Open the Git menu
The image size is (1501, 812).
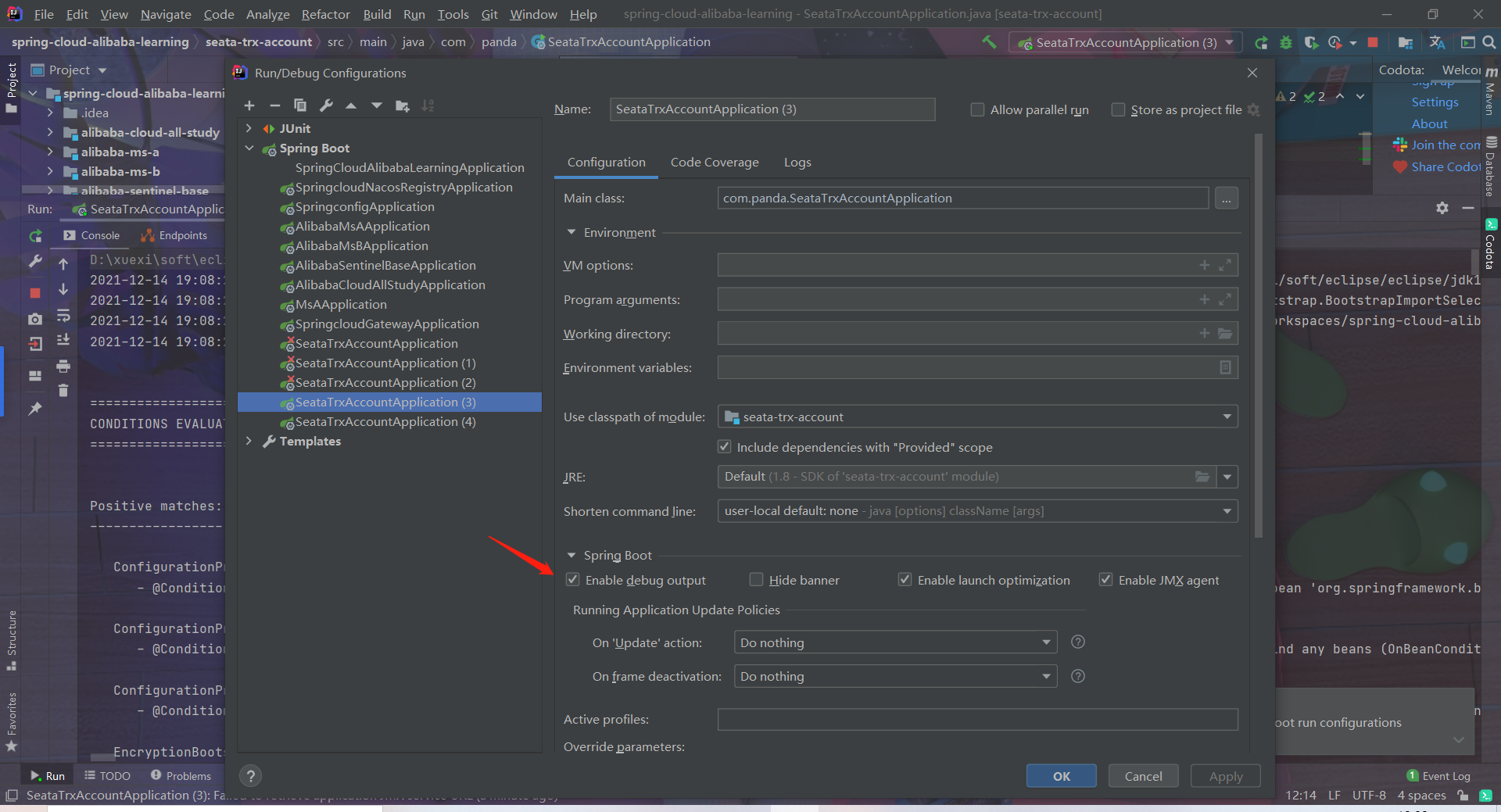click(x=489, y=14)
